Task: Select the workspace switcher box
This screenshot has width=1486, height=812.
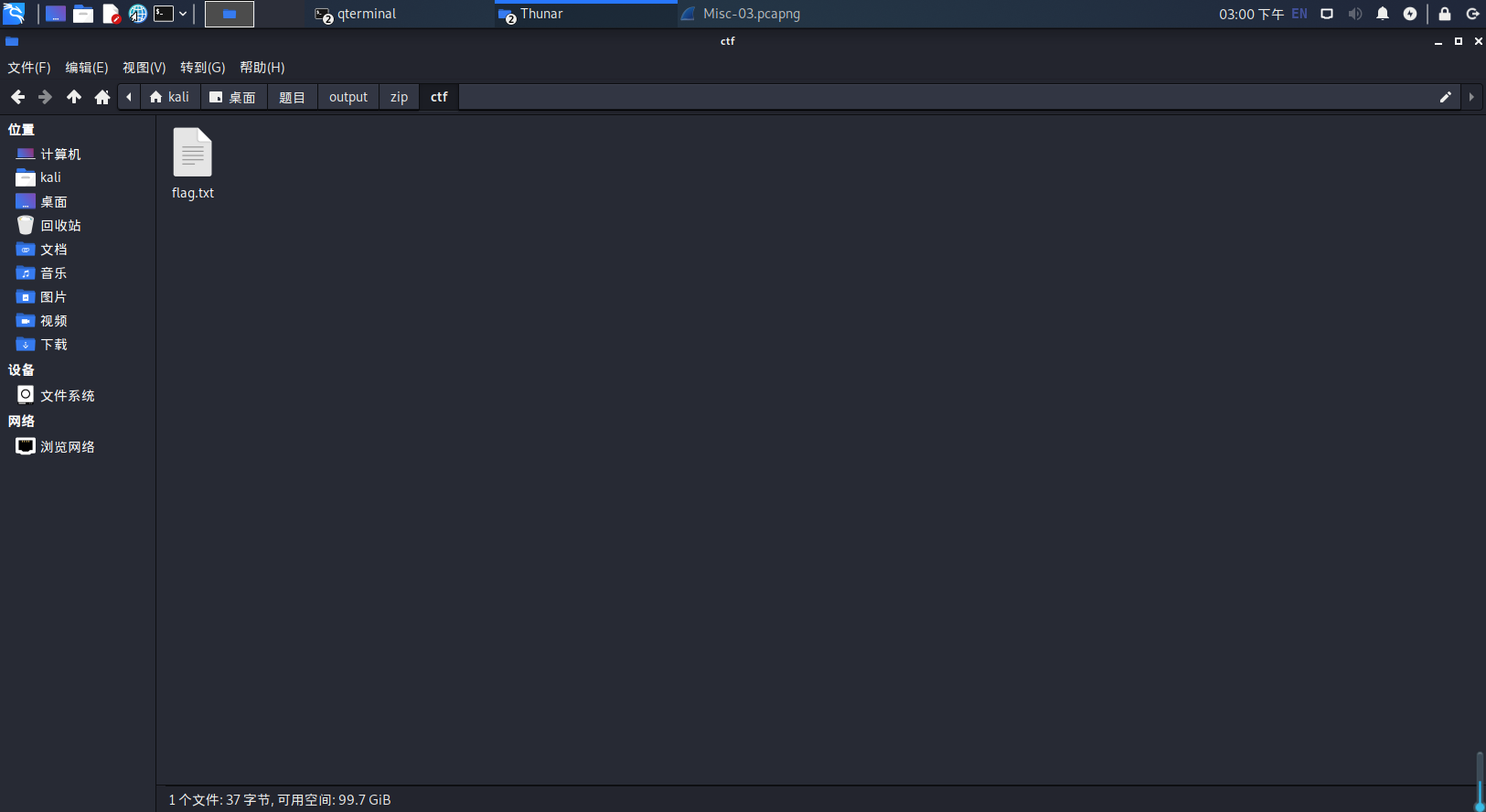Action: click(x=230, y=14)
